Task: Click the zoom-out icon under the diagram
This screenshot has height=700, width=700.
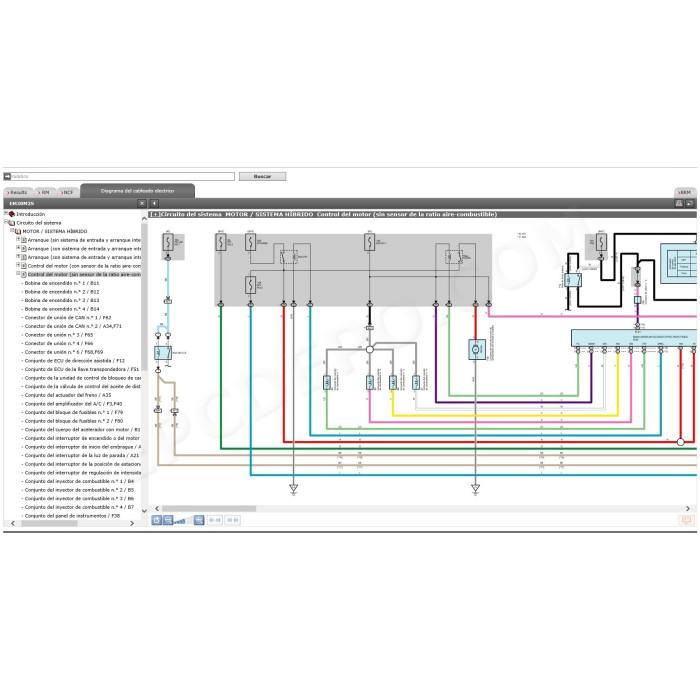Action: point(167,520)
